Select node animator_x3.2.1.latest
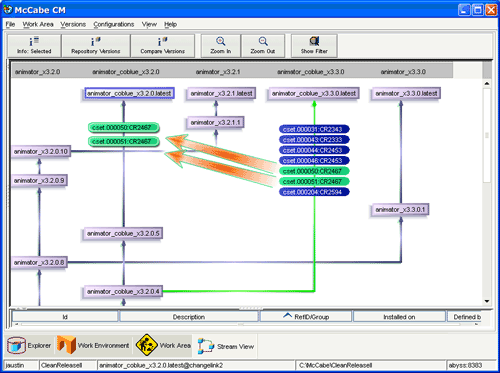500x373 pixels. (221, 93)
